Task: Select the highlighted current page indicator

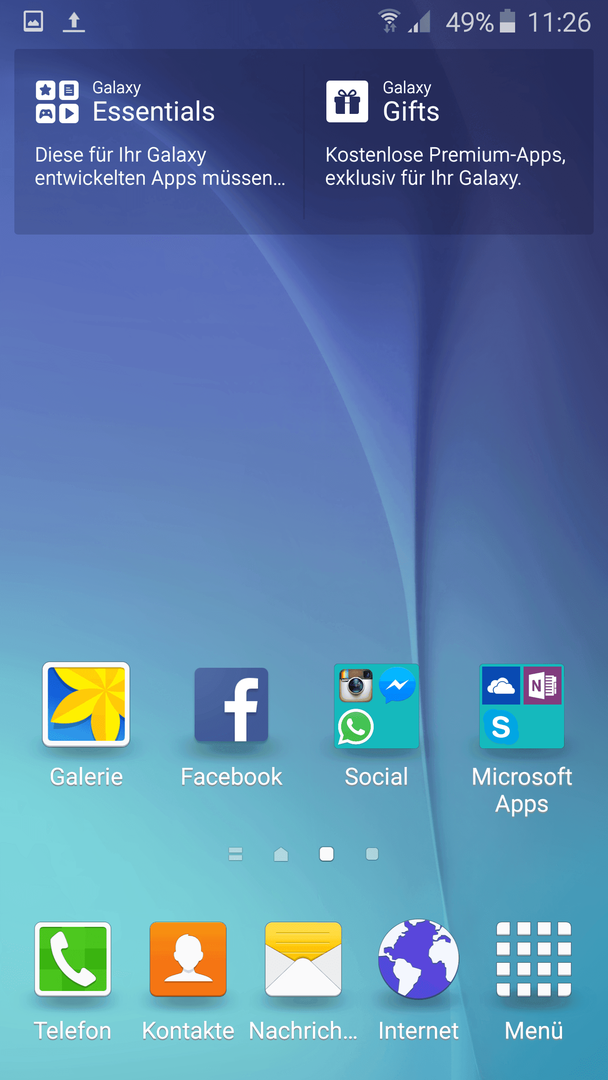Action: [326, 854]
